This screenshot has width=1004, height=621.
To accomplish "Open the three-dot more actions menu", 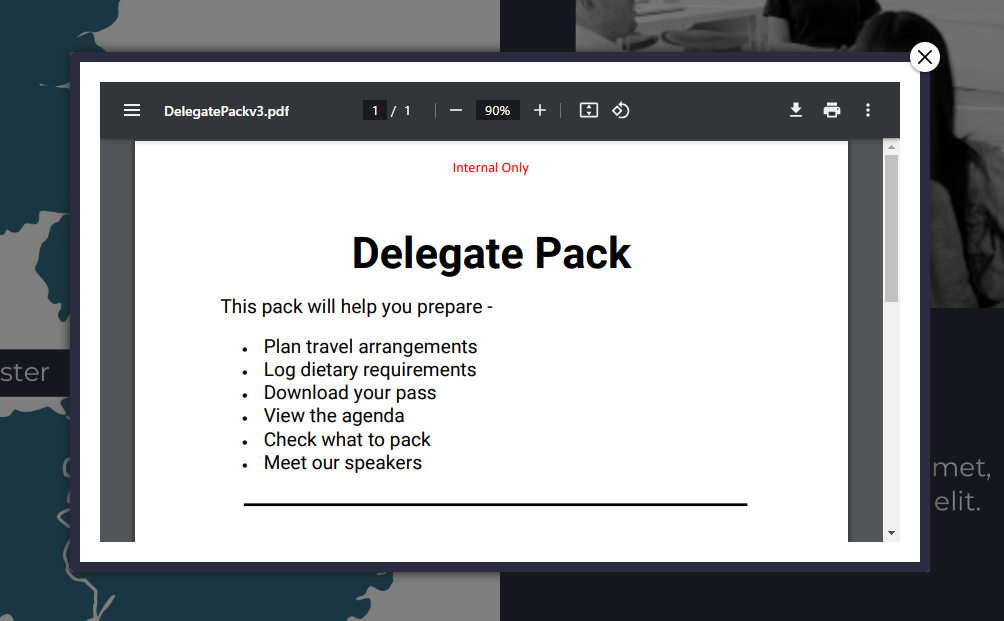I will point(868,110).
